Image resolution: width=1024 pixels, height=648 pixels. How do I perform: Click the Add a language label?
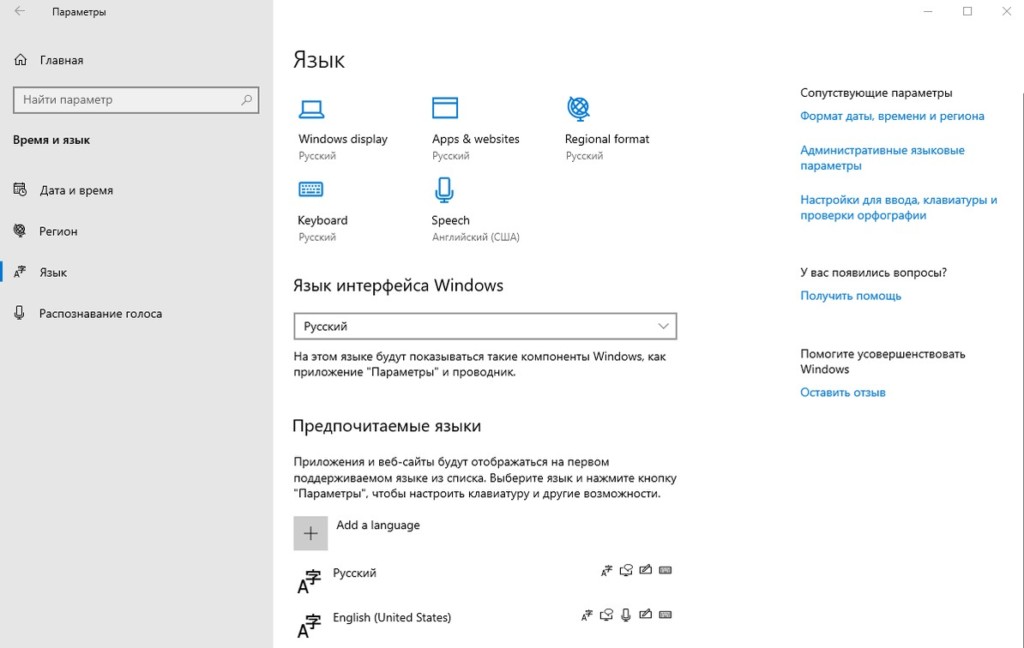[378, 525]
